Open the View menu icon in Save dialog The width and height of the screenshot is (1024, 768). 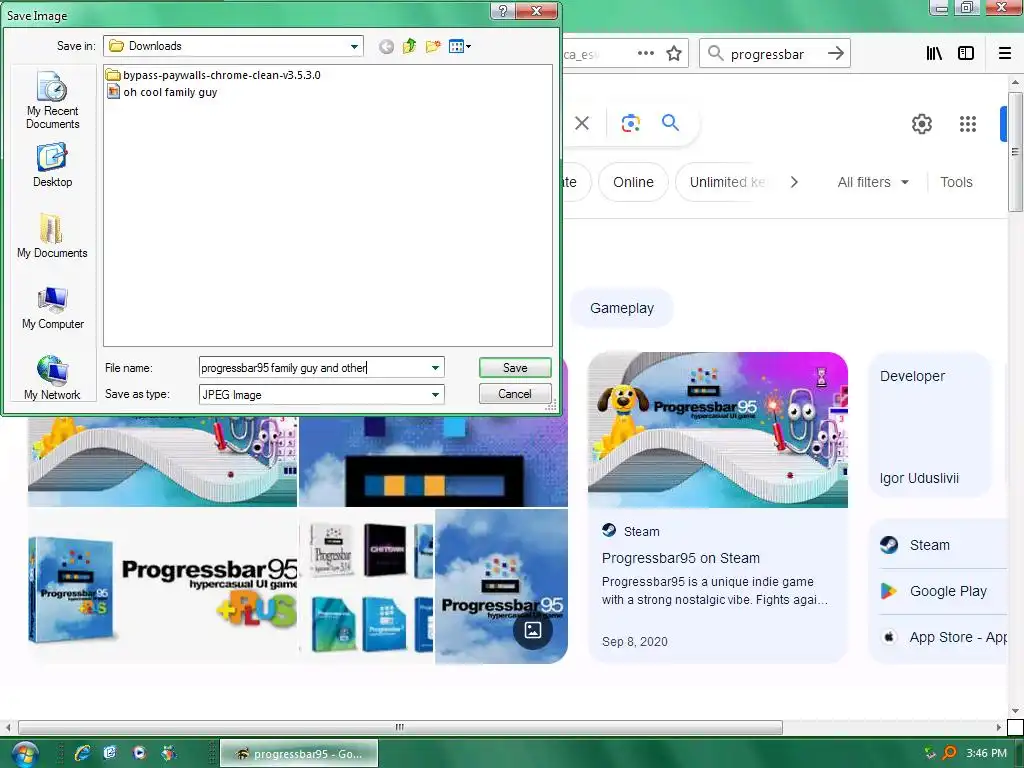point(459,46)
